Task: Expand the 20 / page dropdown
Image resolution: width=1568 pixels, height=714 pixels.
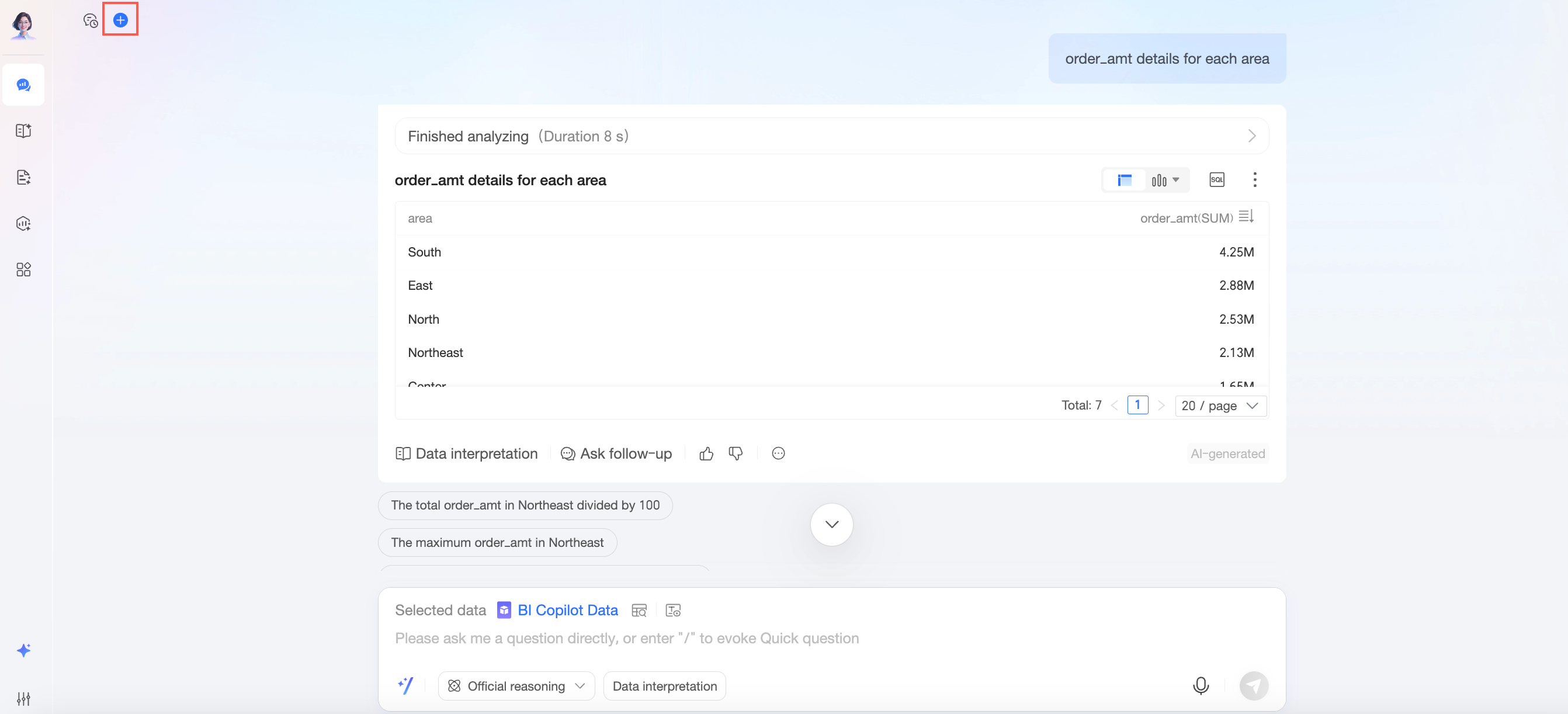Action: pyautogui.click(x=1220, y=405)
